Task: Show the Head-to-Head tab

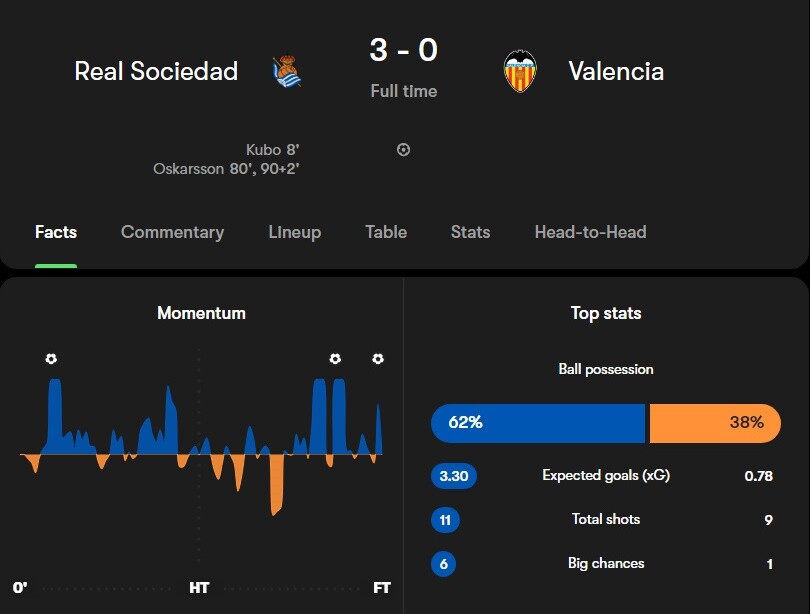Action: point(590,232)
